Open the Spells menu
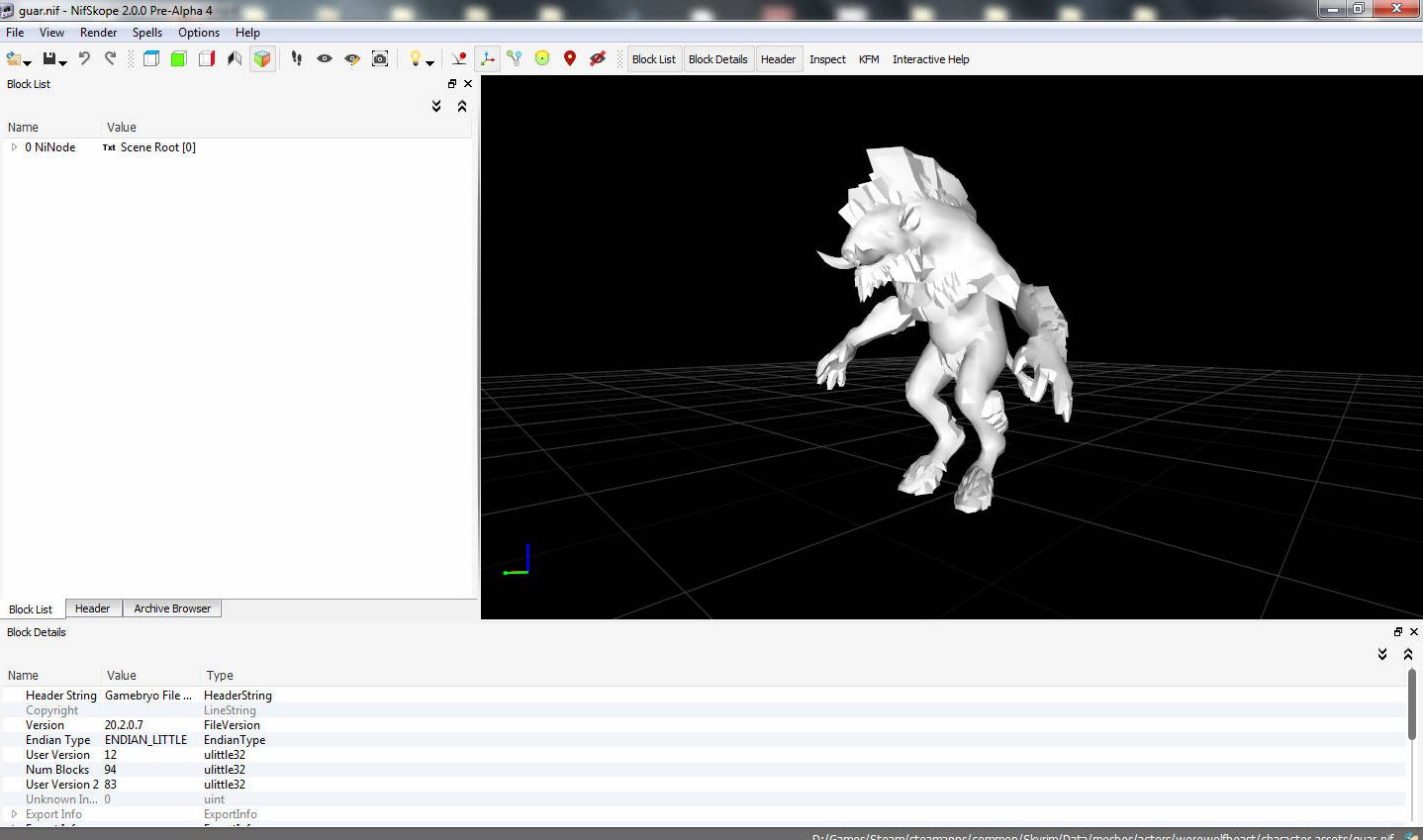 click(x=146, y=33)
